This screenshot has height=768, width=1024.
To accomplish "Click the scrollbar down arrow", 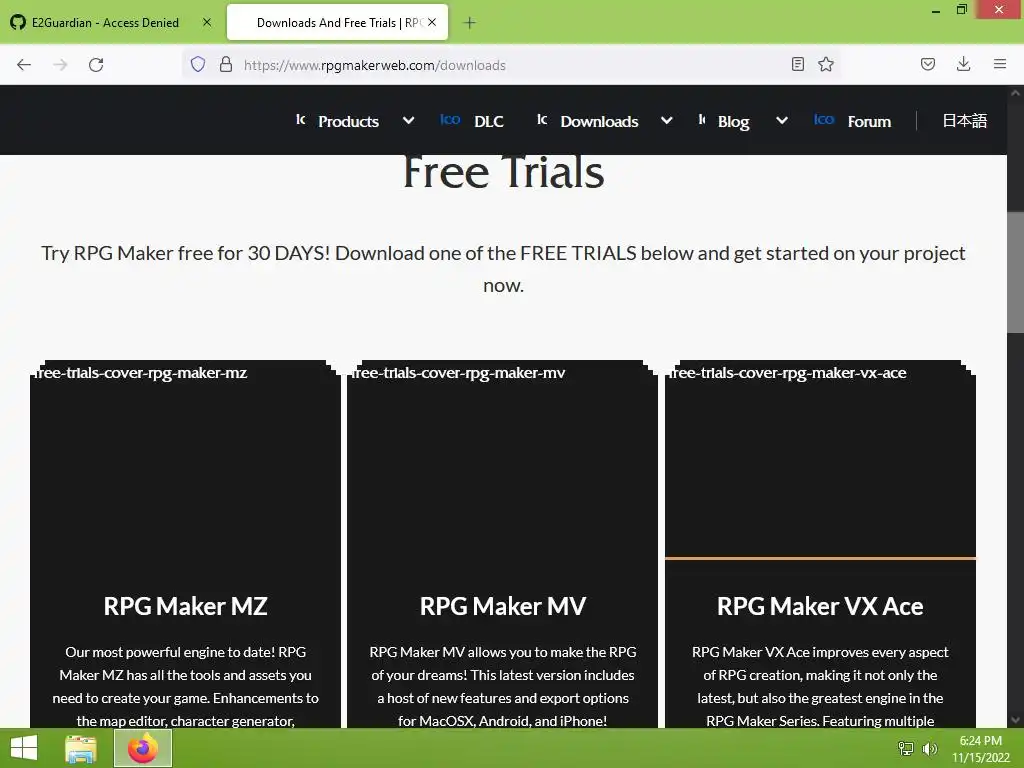I will click(x=1015, y=720).
